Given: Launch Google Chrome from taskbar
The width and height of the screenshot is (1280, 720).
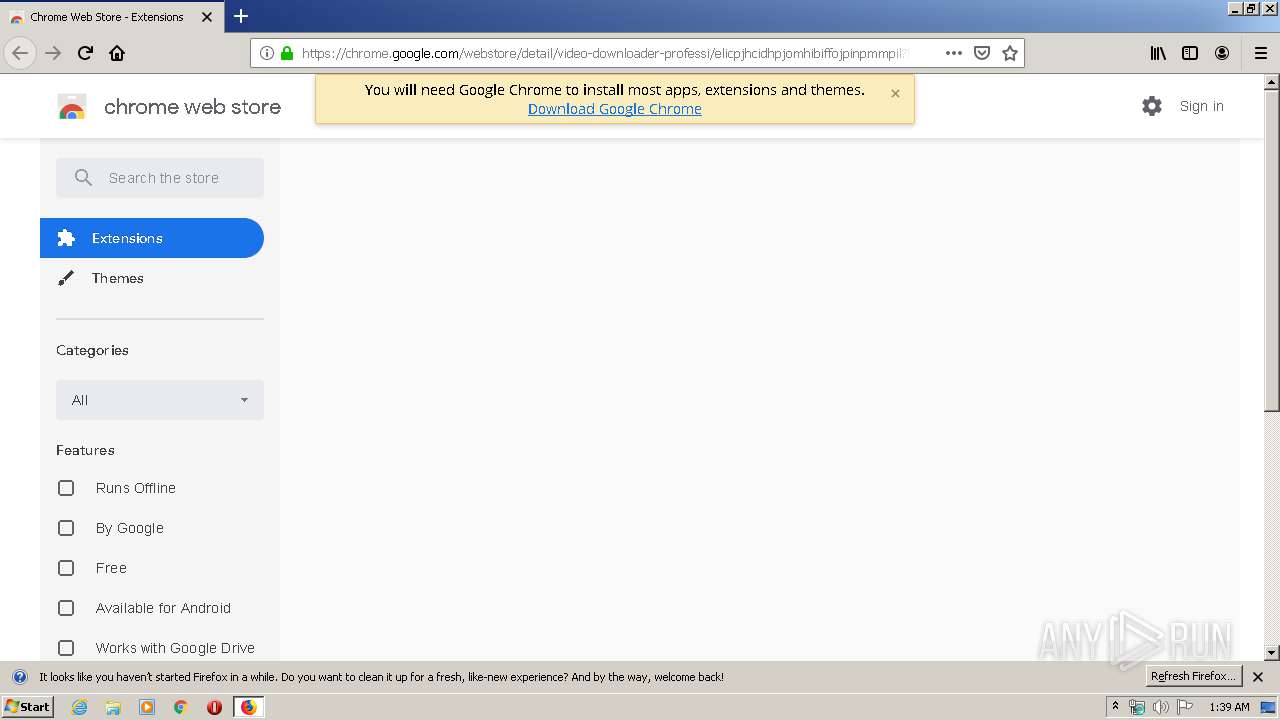Looking at the screenshot, I should pos(181,707).
